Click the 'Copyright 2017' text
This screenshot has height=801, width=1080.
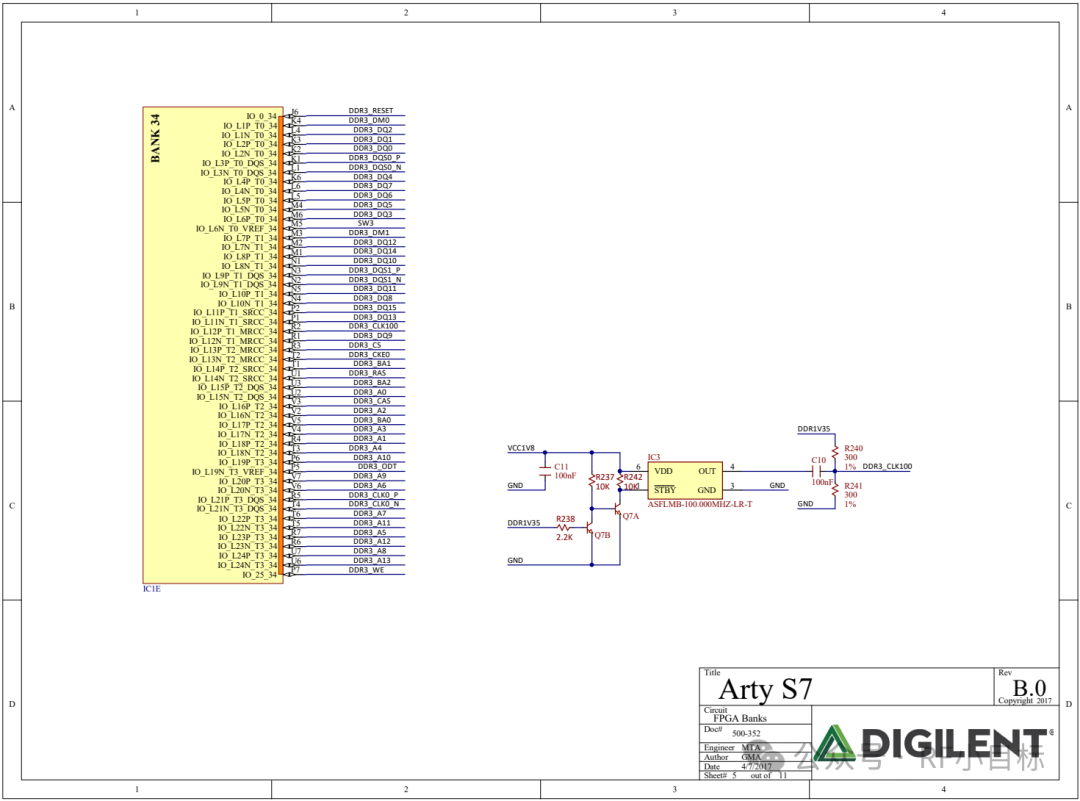1025,700
